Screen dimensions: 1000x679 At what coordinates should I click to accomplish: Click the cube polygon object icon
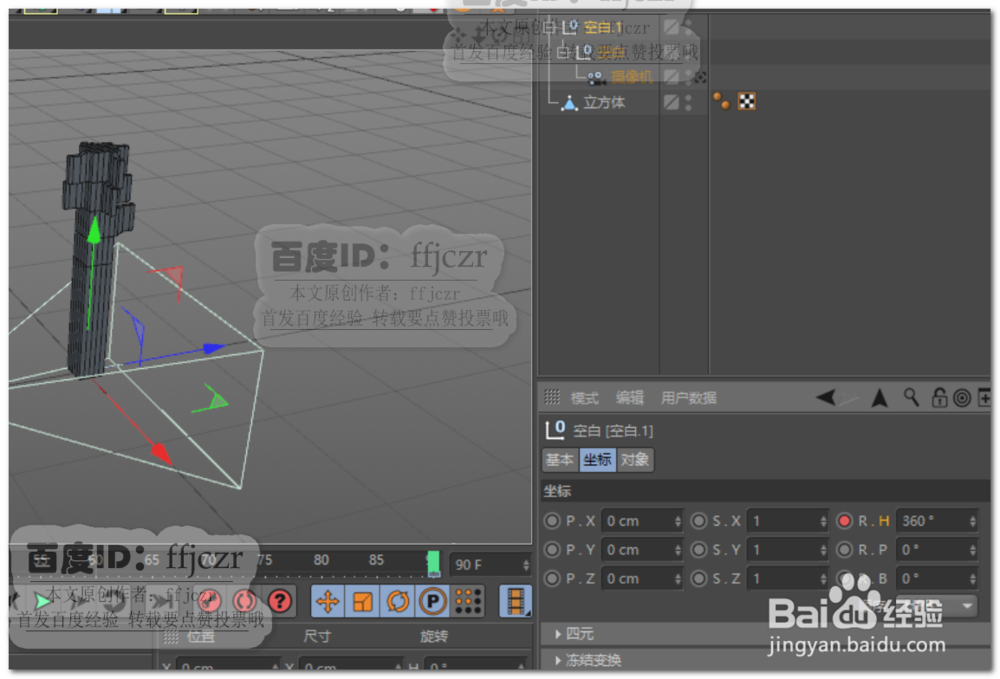click(x=569, y=103)
